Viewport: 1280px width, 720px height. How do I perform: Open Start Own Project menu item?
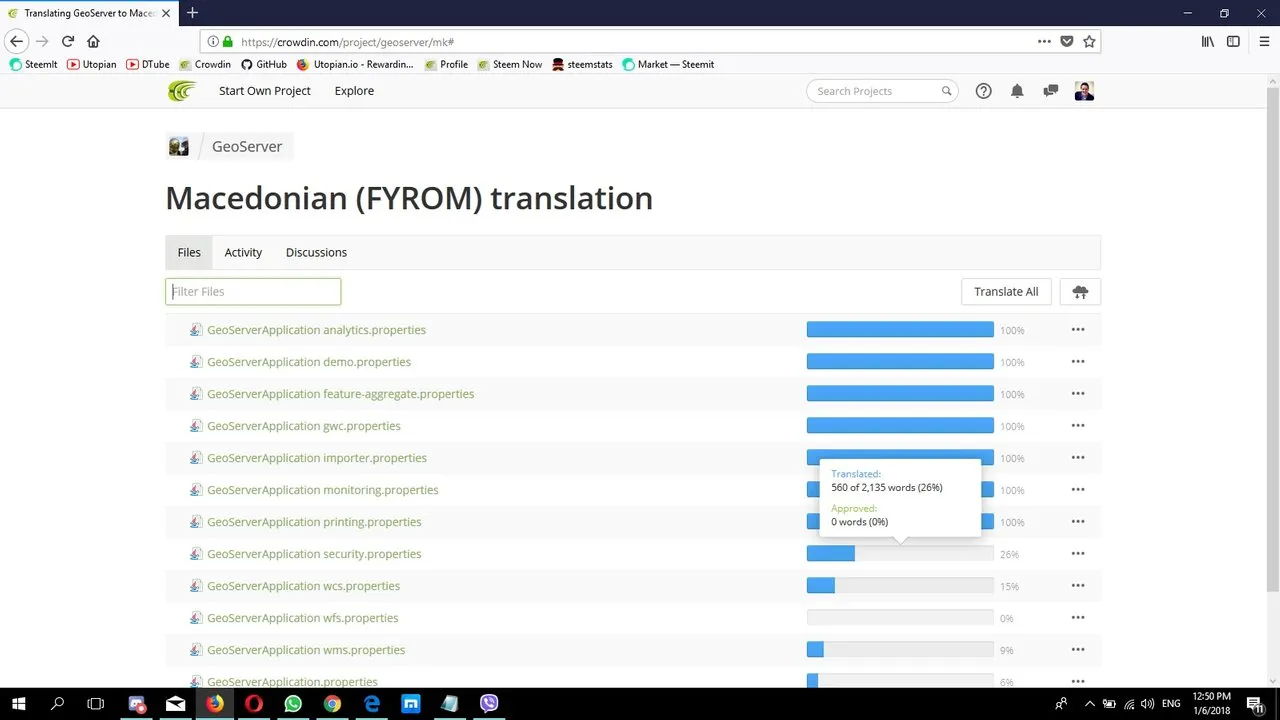coord(265,91)
